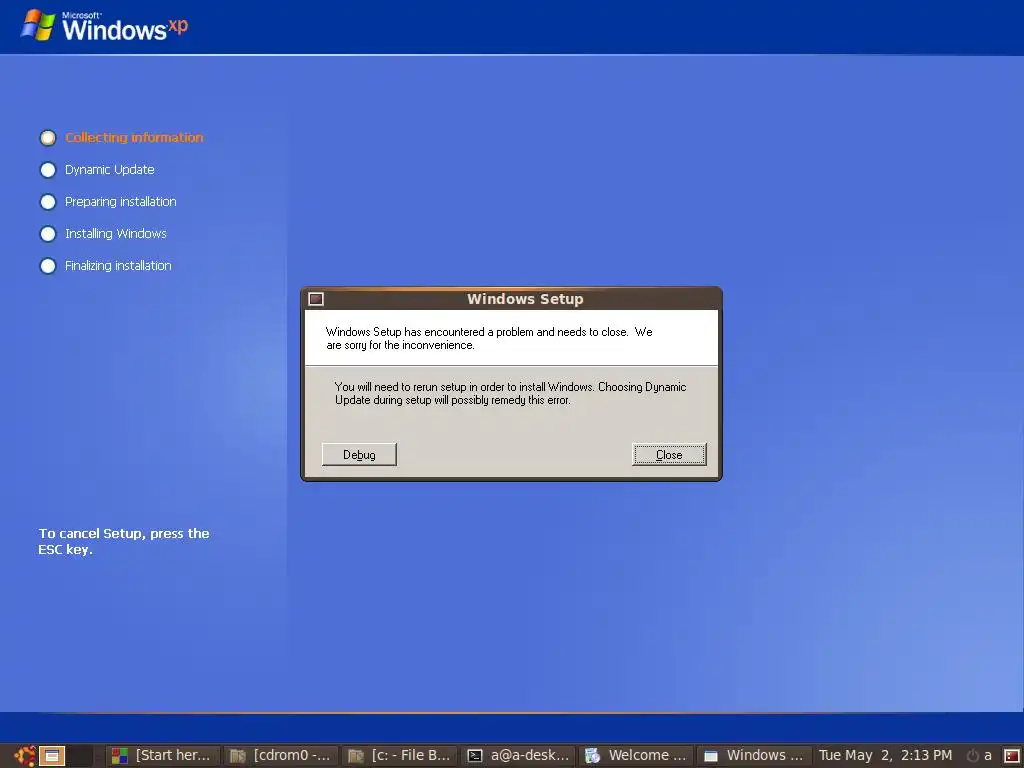Click the Debug button in Windows Setup dialog
Viewport: 1024px width, 768px height.
(x=359, y=455)
